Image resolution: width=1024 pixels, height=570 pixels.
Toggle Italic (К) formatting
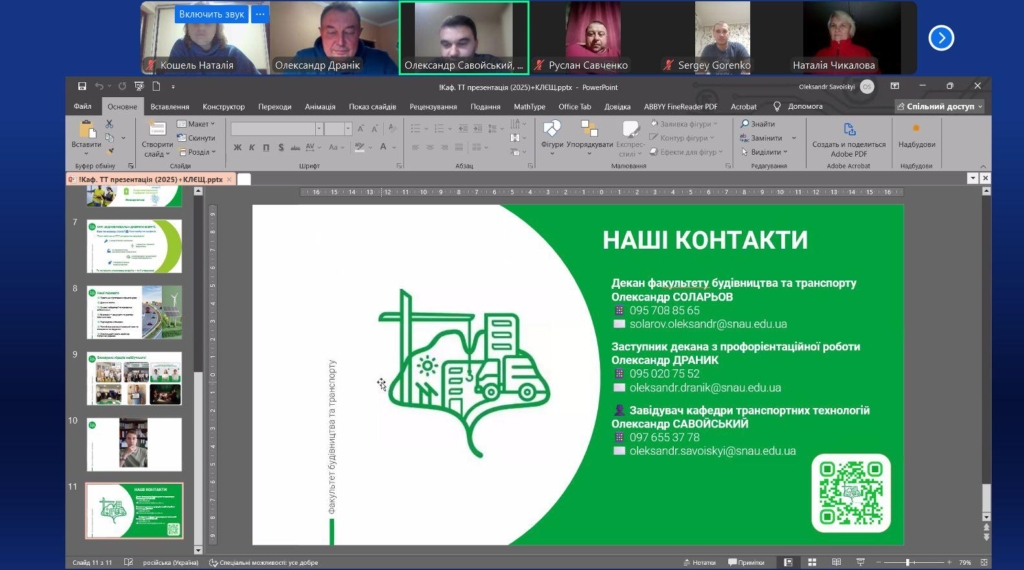click(x=252, y=147)
